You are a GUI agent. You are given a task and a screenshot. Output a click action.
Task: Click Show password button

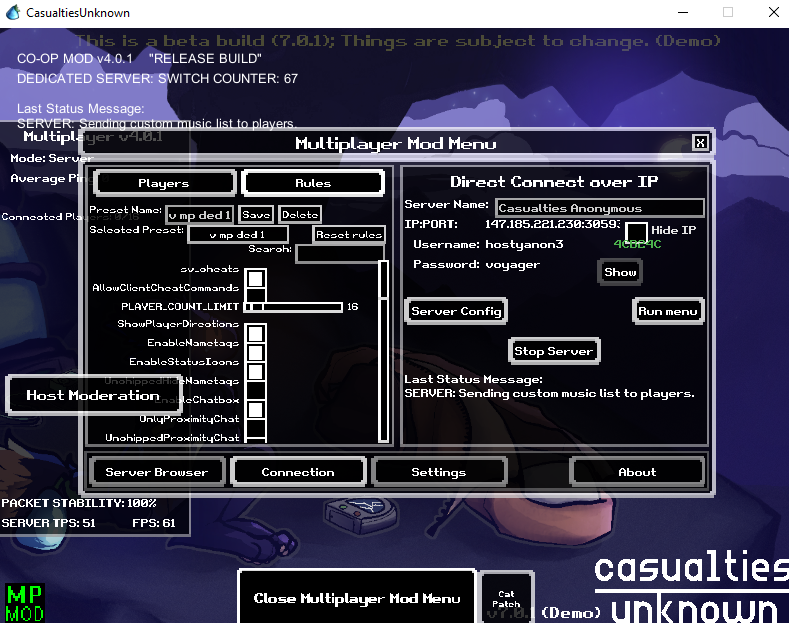click(x=620, y=272)
